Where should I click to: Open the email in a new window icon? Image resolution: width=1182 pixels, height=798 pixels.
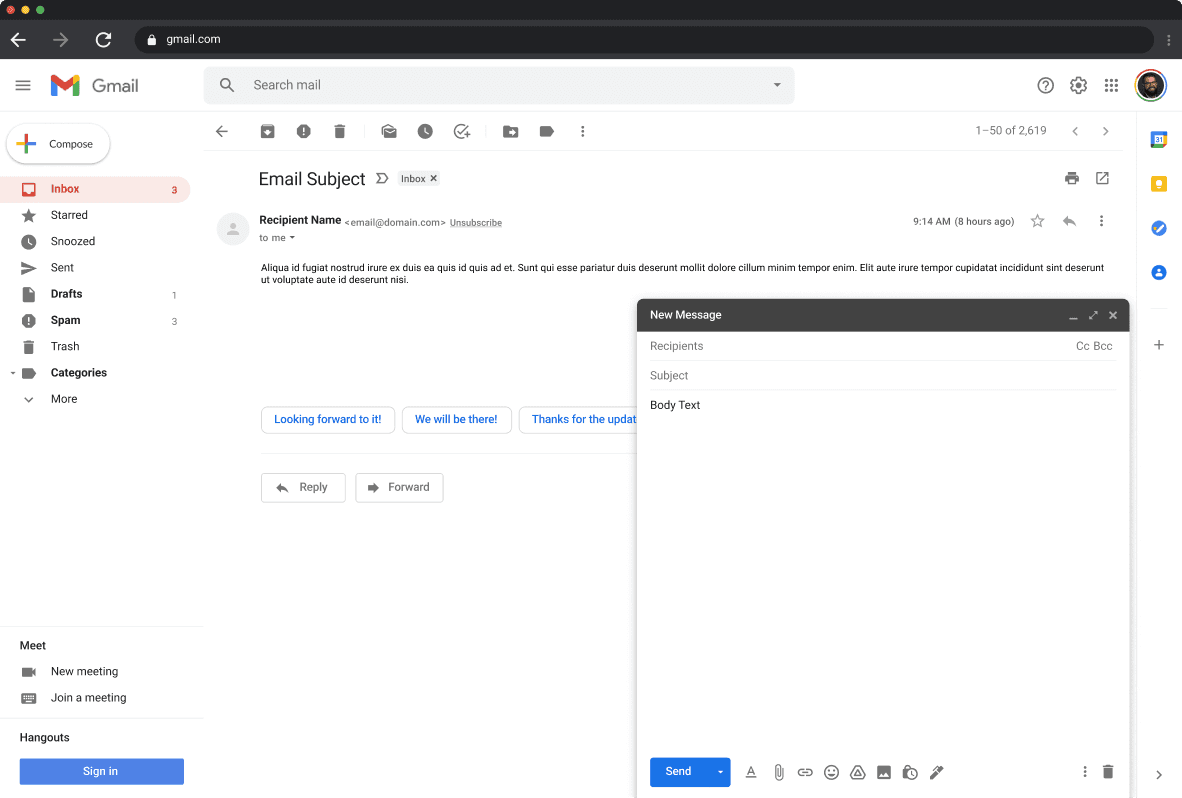pyautogui.click(x=1102, y=179)
